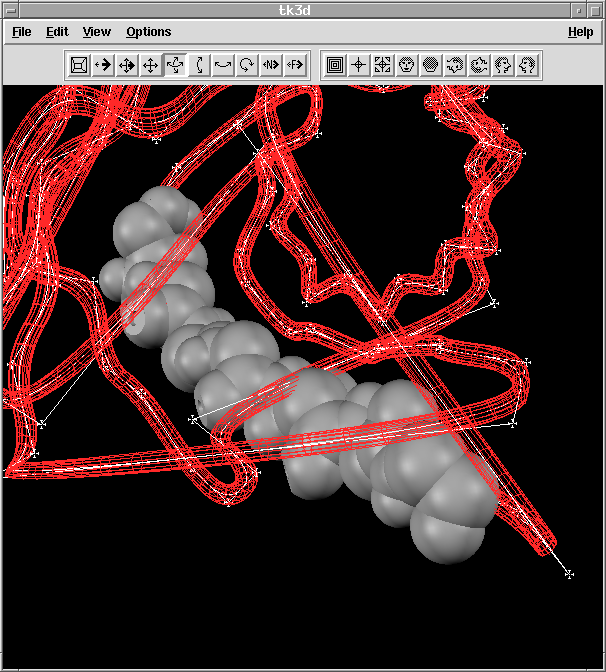Select the highlighted curved-arrows rotate tool
Screen dimensions: 606x672
175,65
